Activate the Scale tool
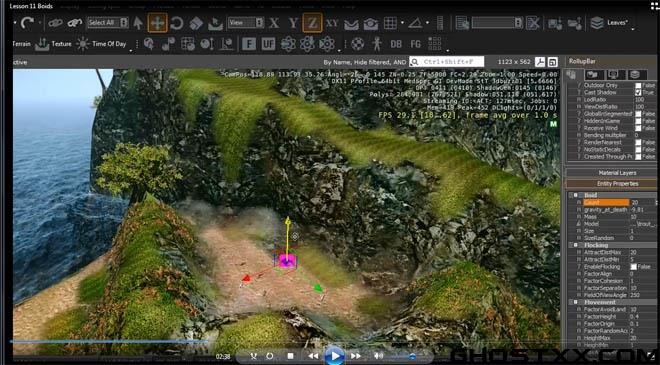 coord(196,23)
